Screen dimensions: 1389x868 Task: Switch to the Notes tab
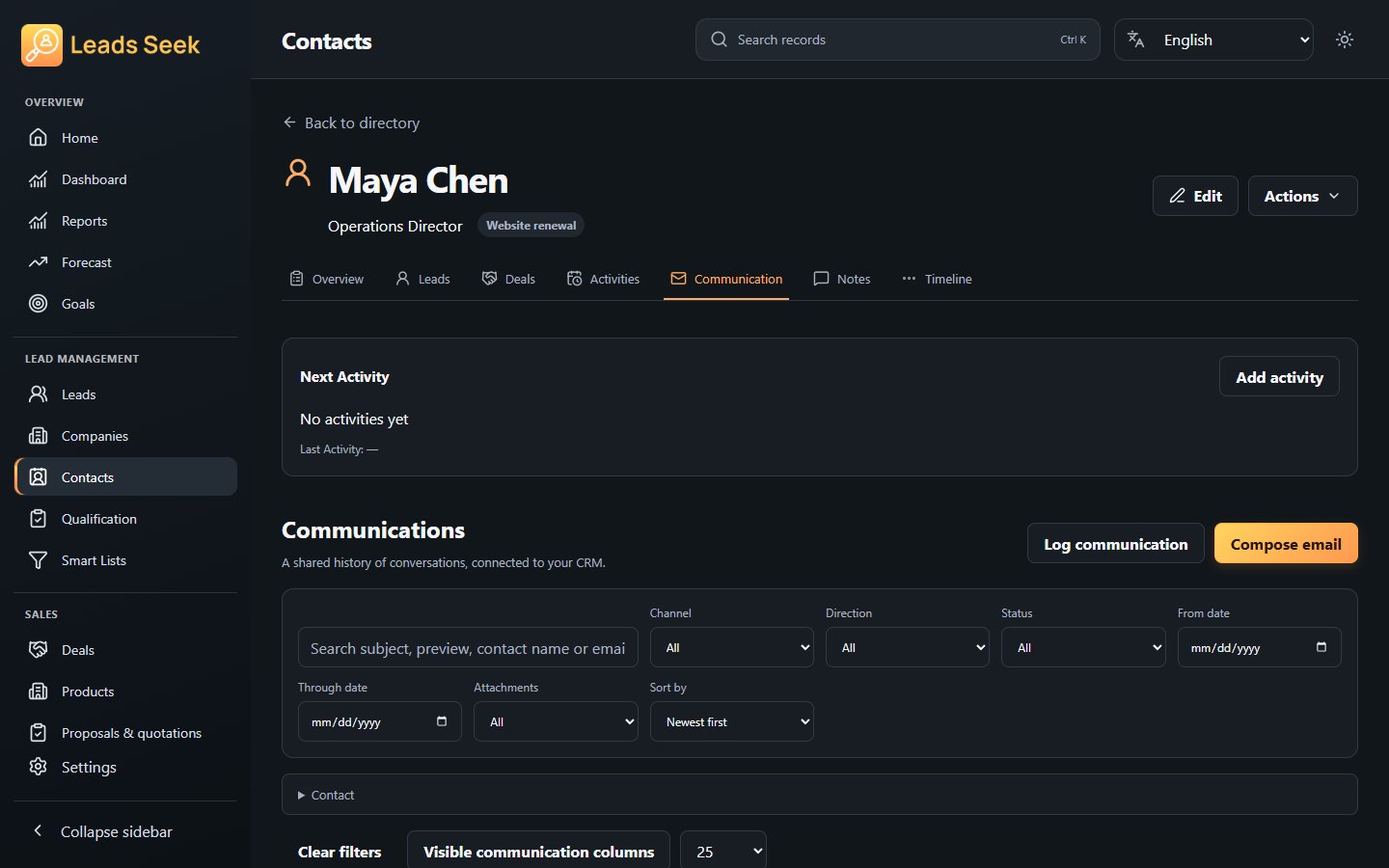(842, 279)
